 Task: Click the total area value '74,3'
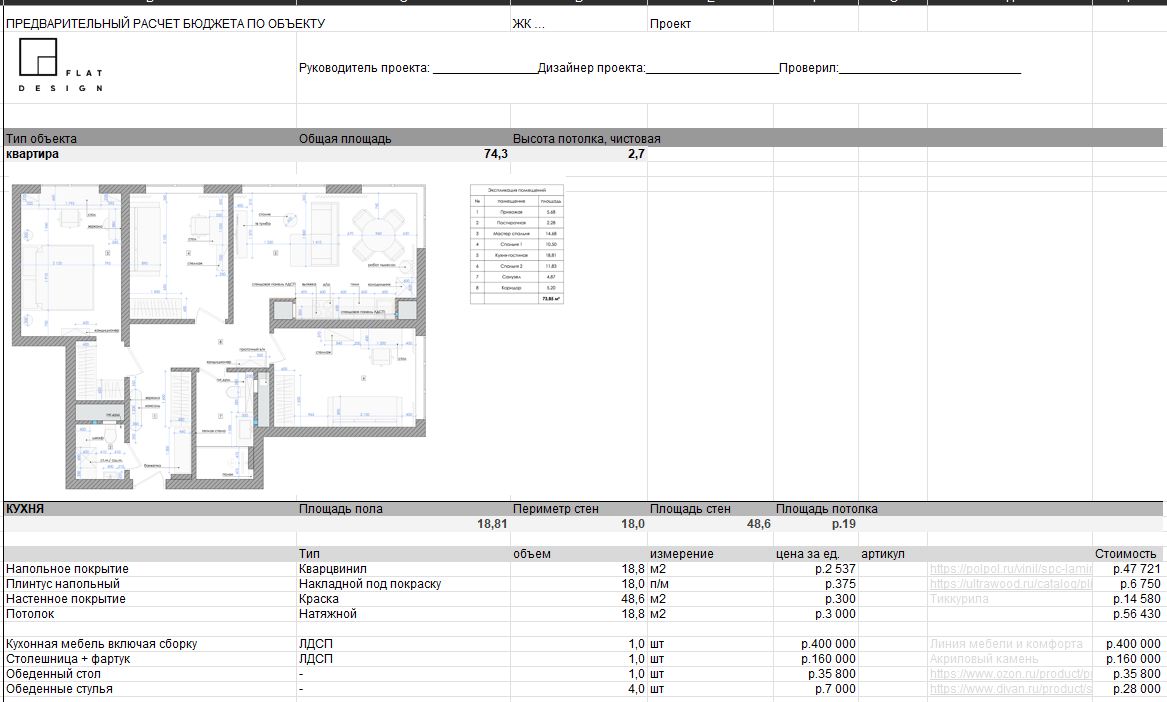tap(496, 154)
